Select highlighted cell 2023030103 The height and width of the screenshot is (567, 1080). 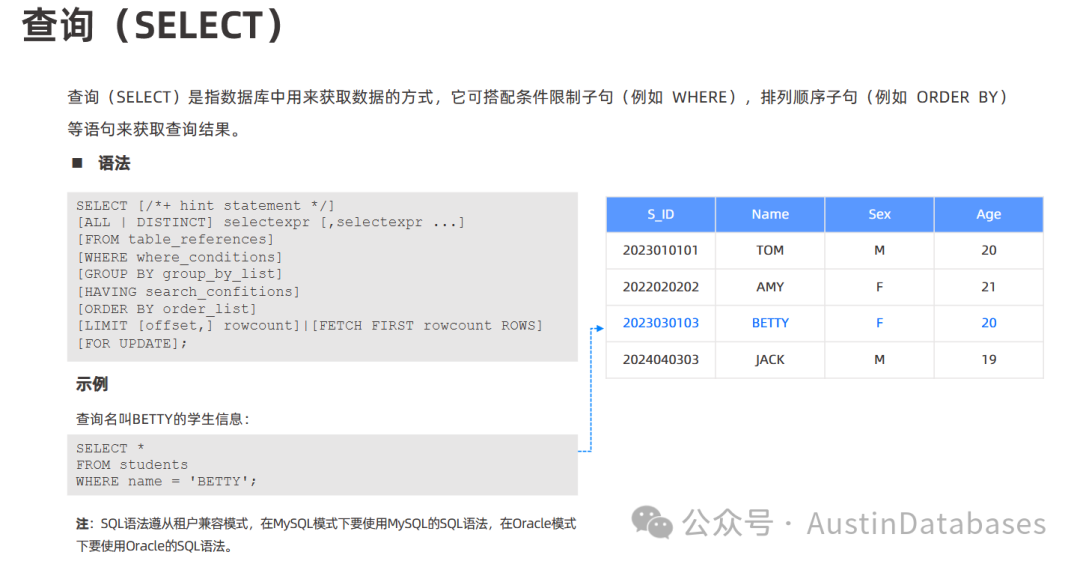[x=661, y=322]
